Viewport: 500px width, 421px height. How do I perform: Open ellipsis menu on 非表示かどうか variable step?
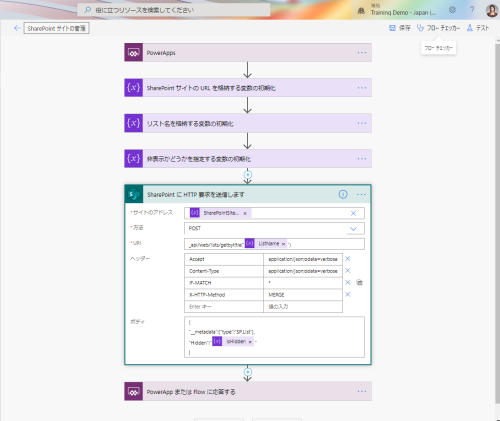coord(362,159)
